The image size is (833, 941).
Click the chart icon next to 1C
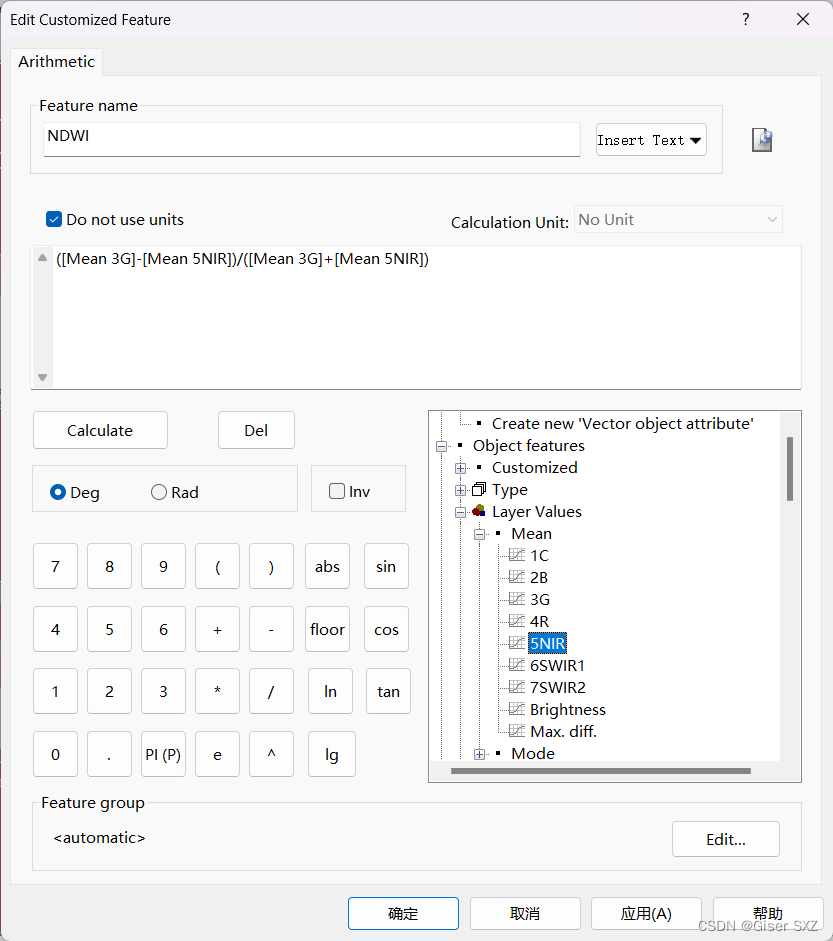[517, 555]
